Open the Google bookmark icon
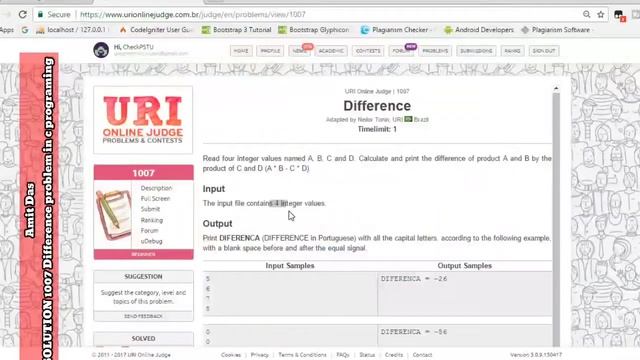This screenshot has width=640, height=360. 25,30
